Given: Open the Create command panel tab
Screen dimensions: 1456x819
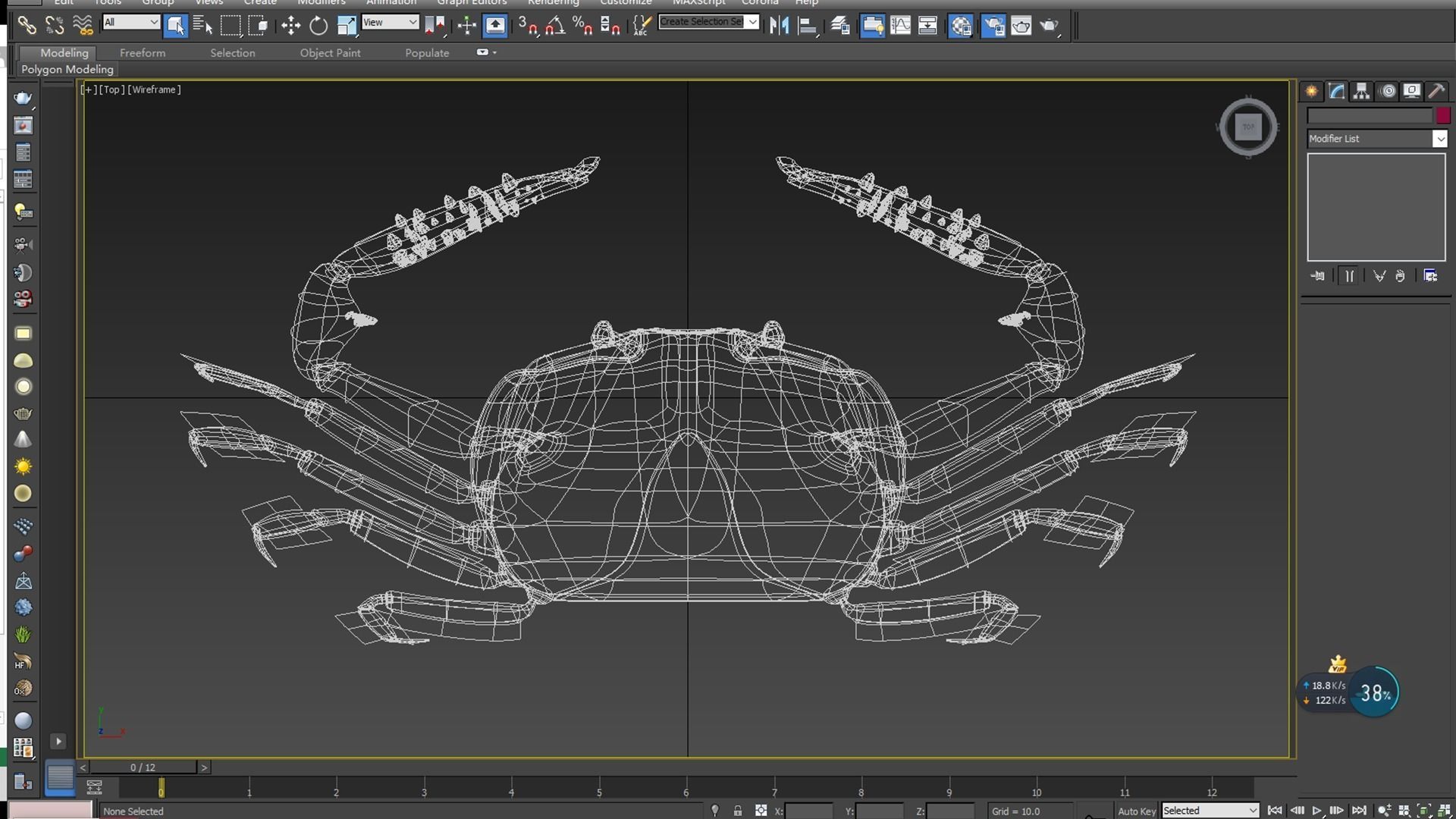Looking at the screenshot, I should click(1311, 91).
